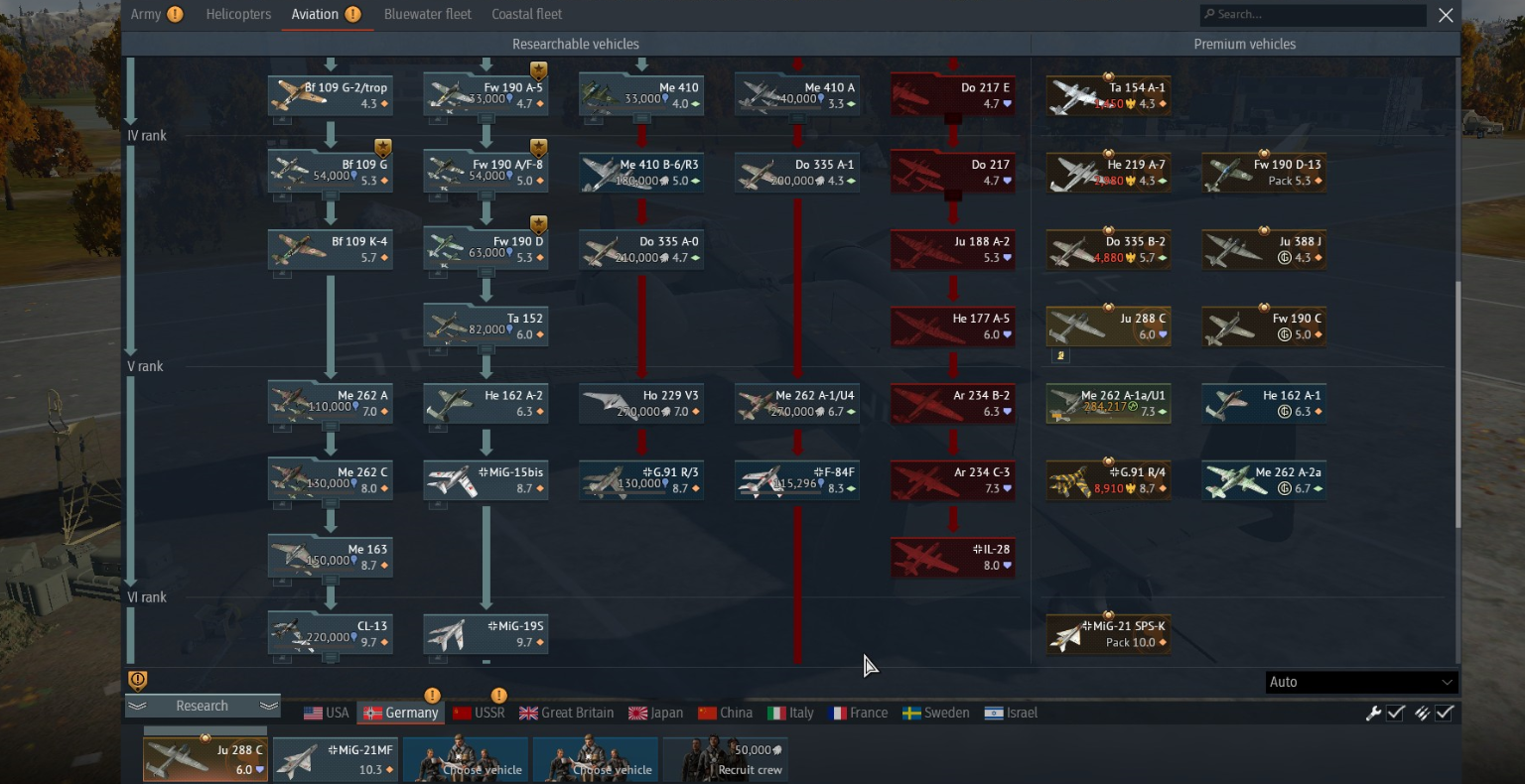Select the Fw 190 A-5 aircraft card
1525x784 pixels.
pyautogui.click(x=486, y=95)
